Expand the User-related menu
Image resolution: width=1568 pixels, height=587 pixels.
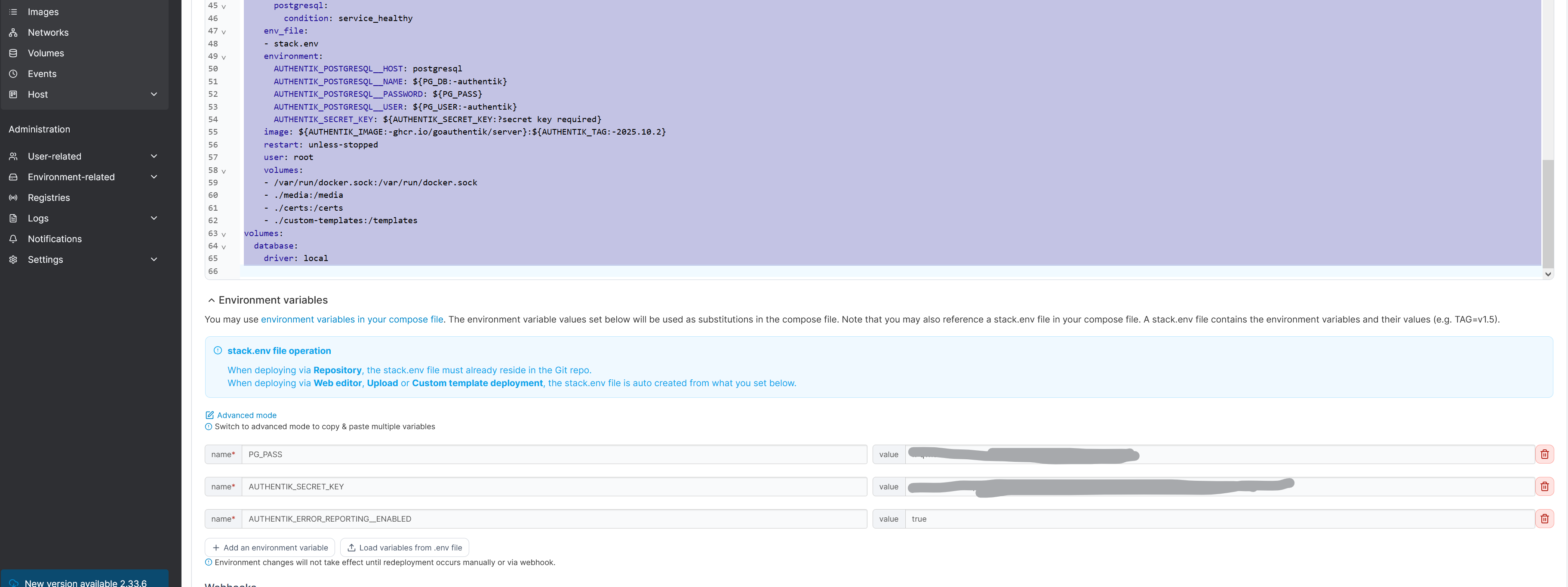coord(154,157)
